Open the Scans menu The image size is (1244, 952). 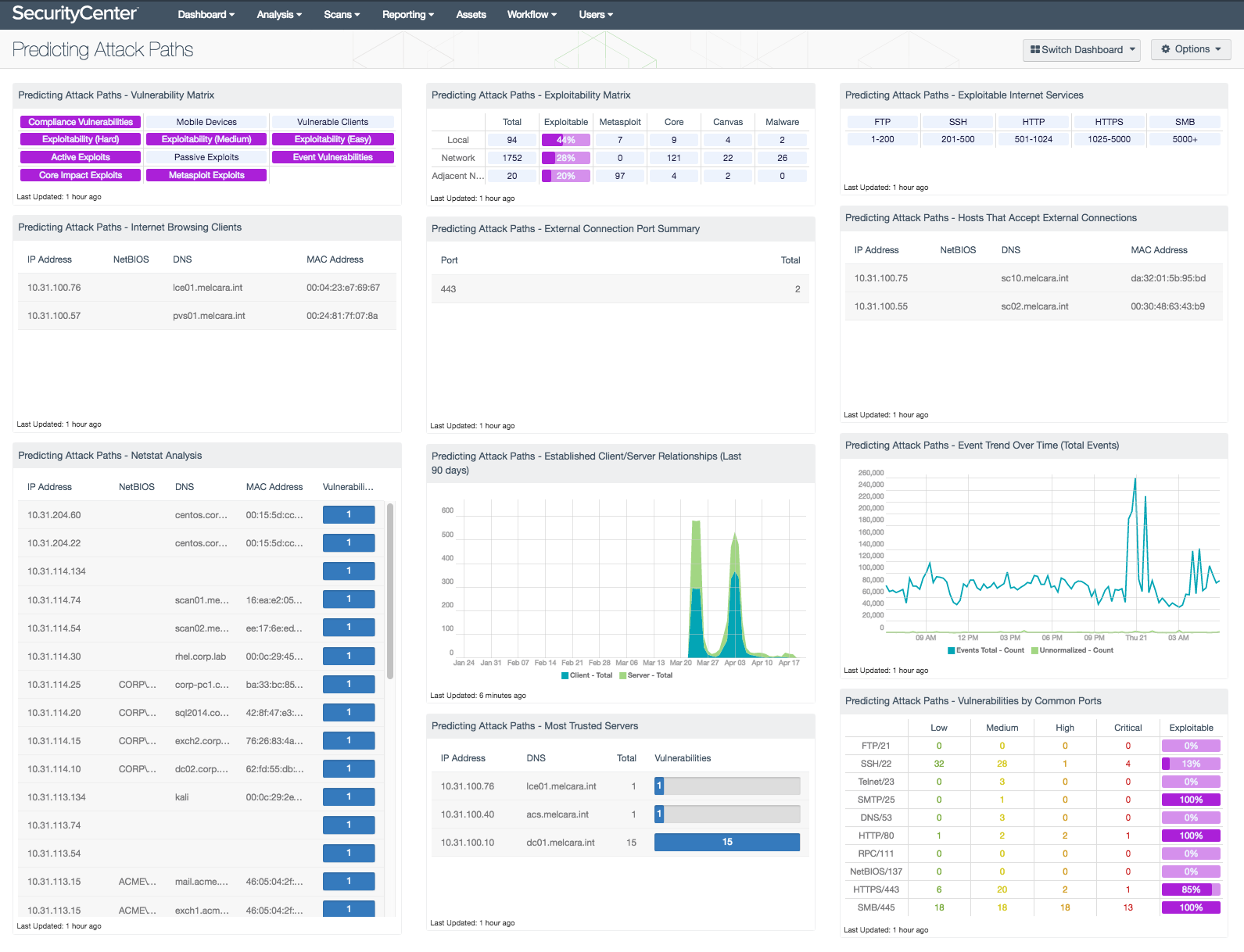[342, 15]
